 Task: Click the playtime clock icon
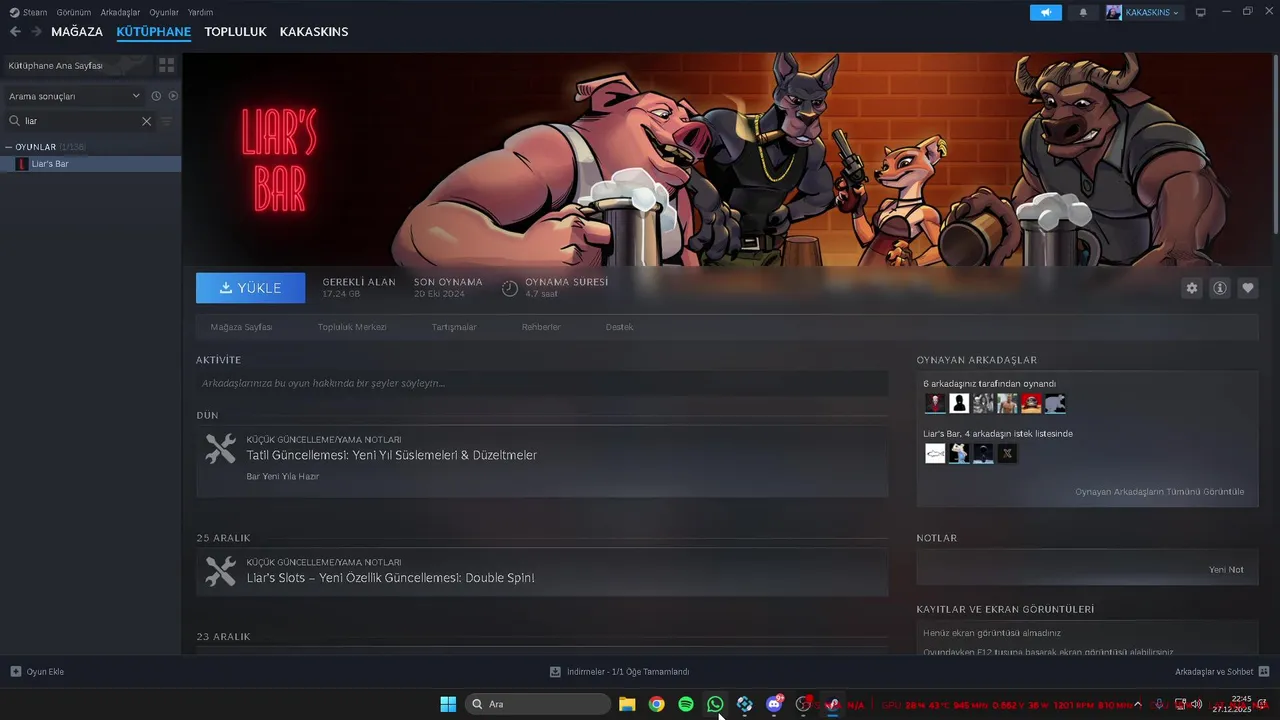(510, 288)
